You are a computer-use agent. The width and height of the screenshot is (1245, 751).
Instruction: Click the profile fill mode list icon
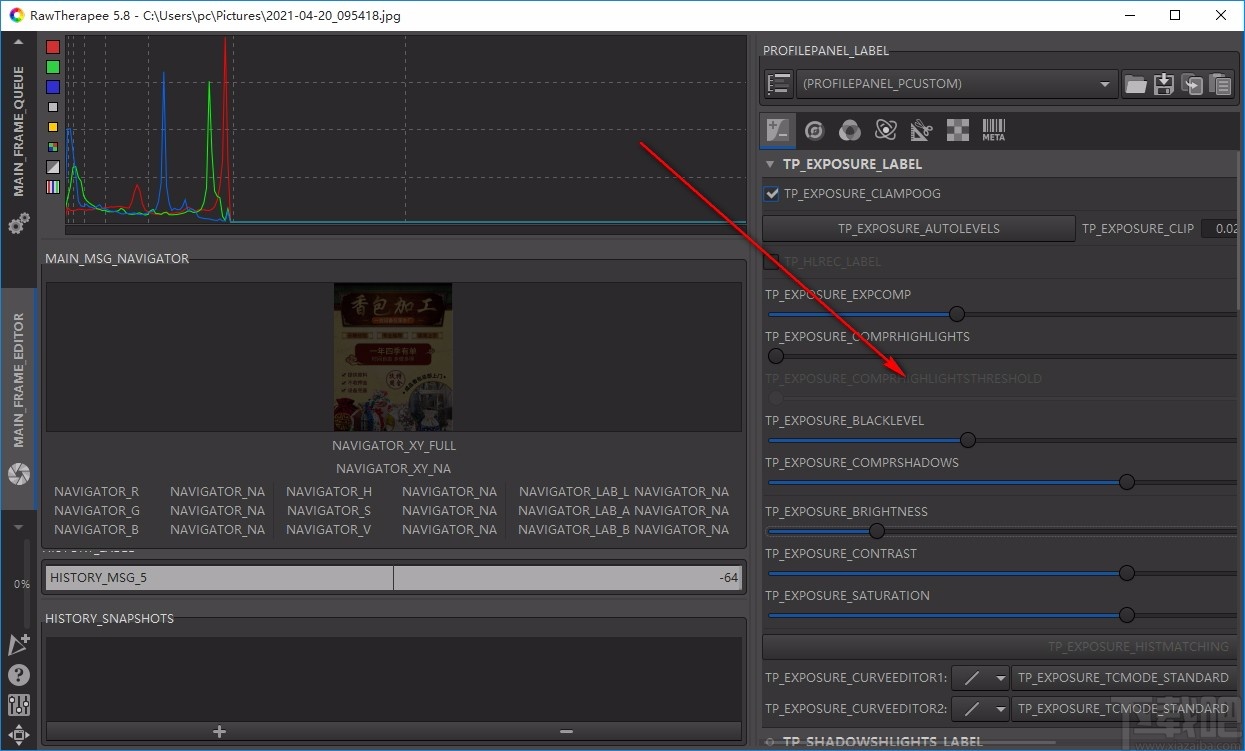click(x=778, y=84)
